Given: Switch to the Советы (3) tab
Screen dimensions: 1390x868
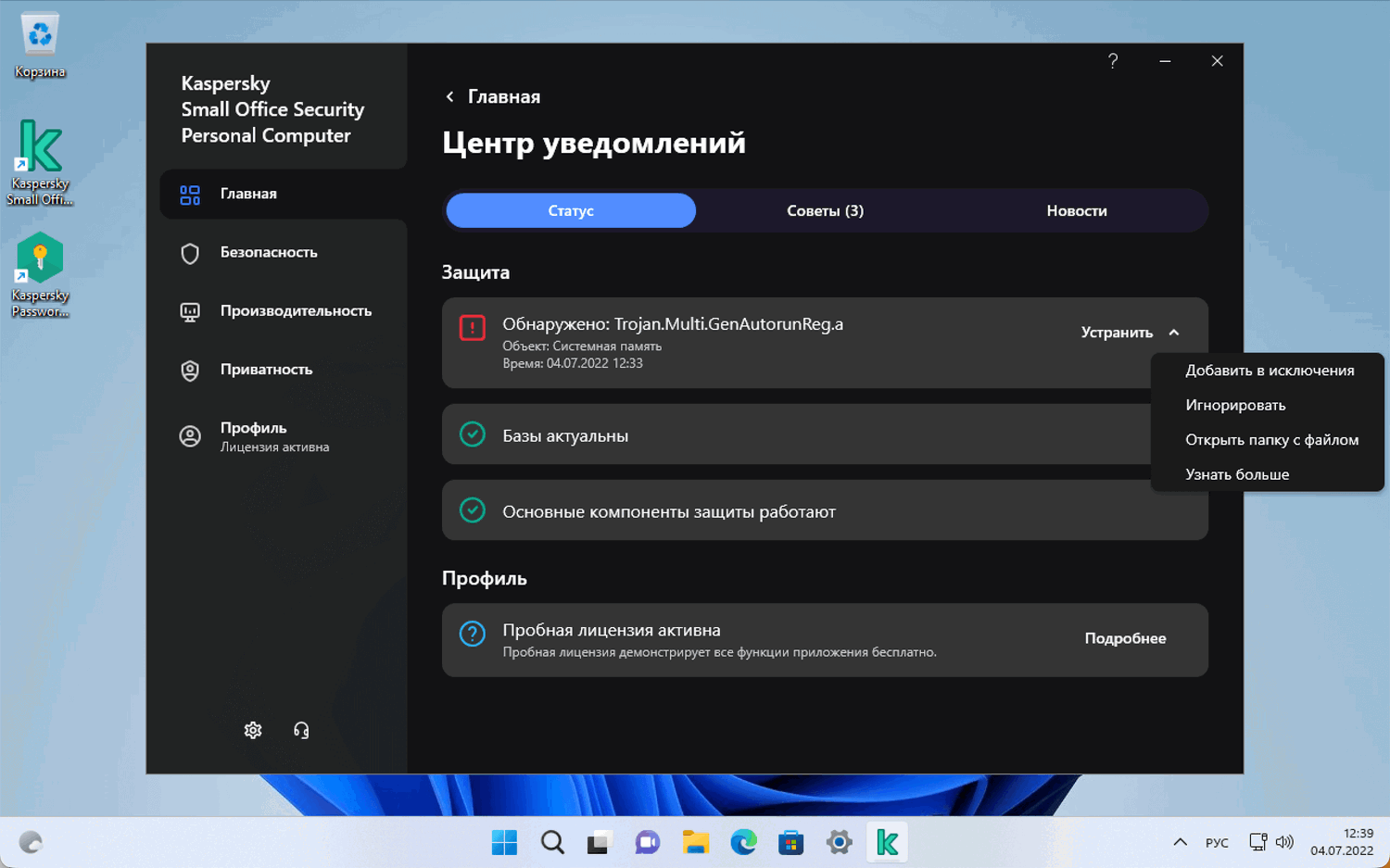Looking at the screenshot, I should pyautogui.click(x=825, y=211).
